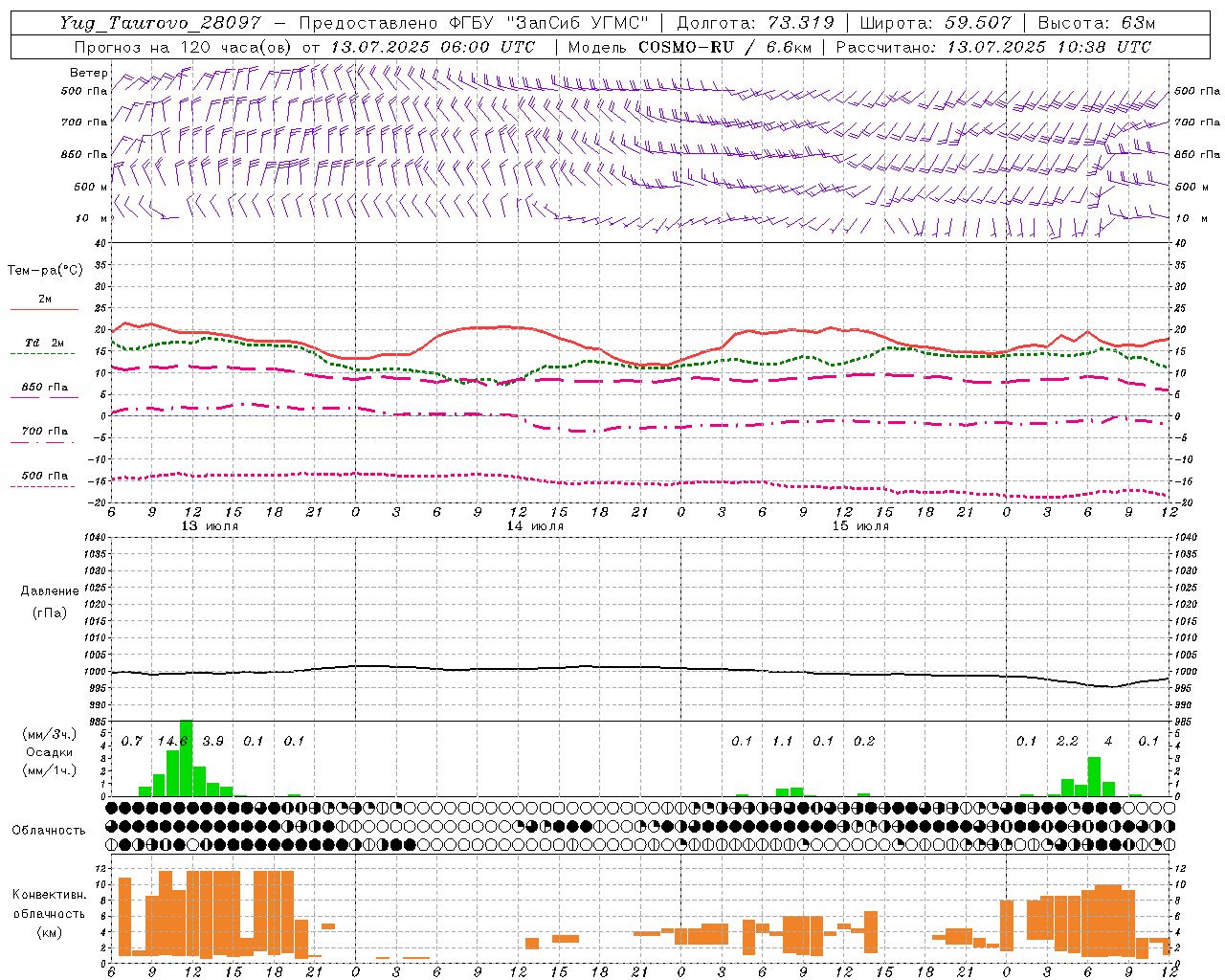
Task: Click the Осадки panel label
Action: (x=49, y=752)
